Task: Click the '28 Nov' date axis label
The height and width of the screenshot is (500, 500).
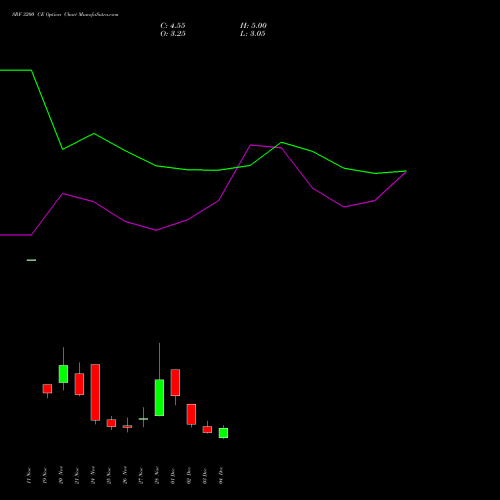Action: [x=157, y=476]
